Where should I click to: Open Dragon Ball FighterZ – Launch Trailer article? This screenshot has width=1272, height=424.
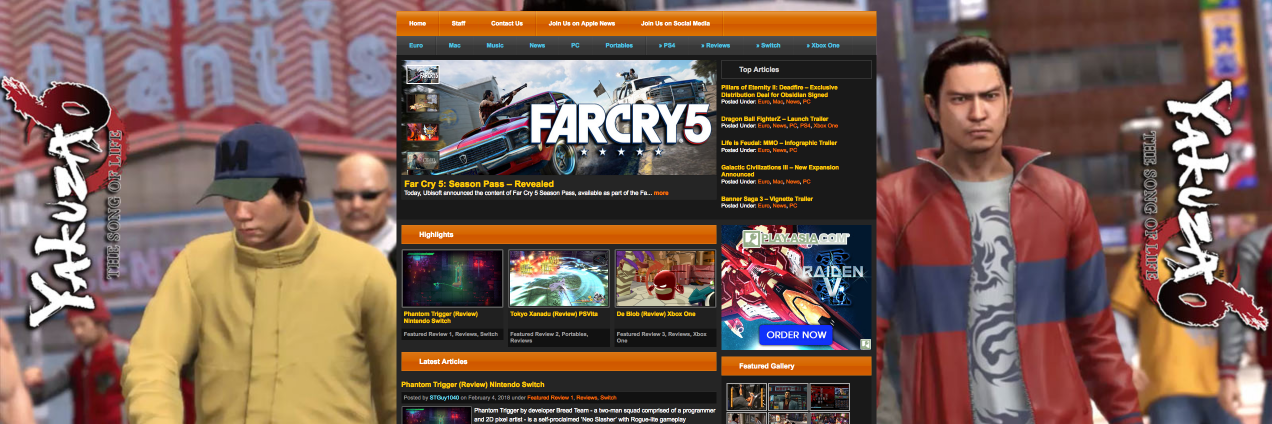[774, 119]
